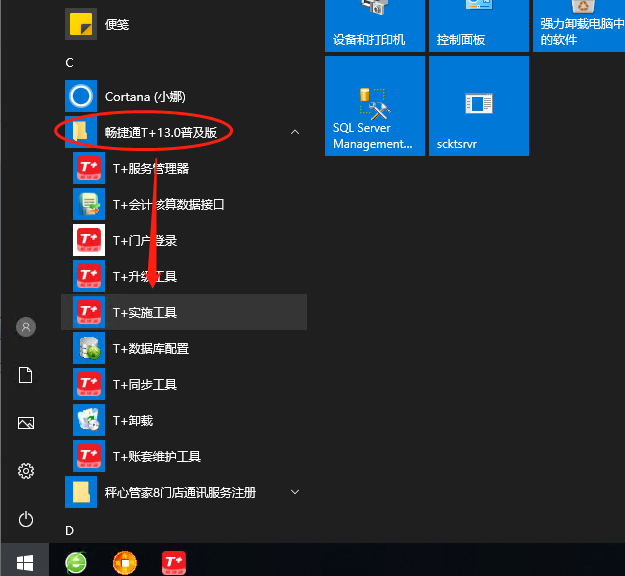Click the T+服务管理器 label

click(x=151, y=169)
